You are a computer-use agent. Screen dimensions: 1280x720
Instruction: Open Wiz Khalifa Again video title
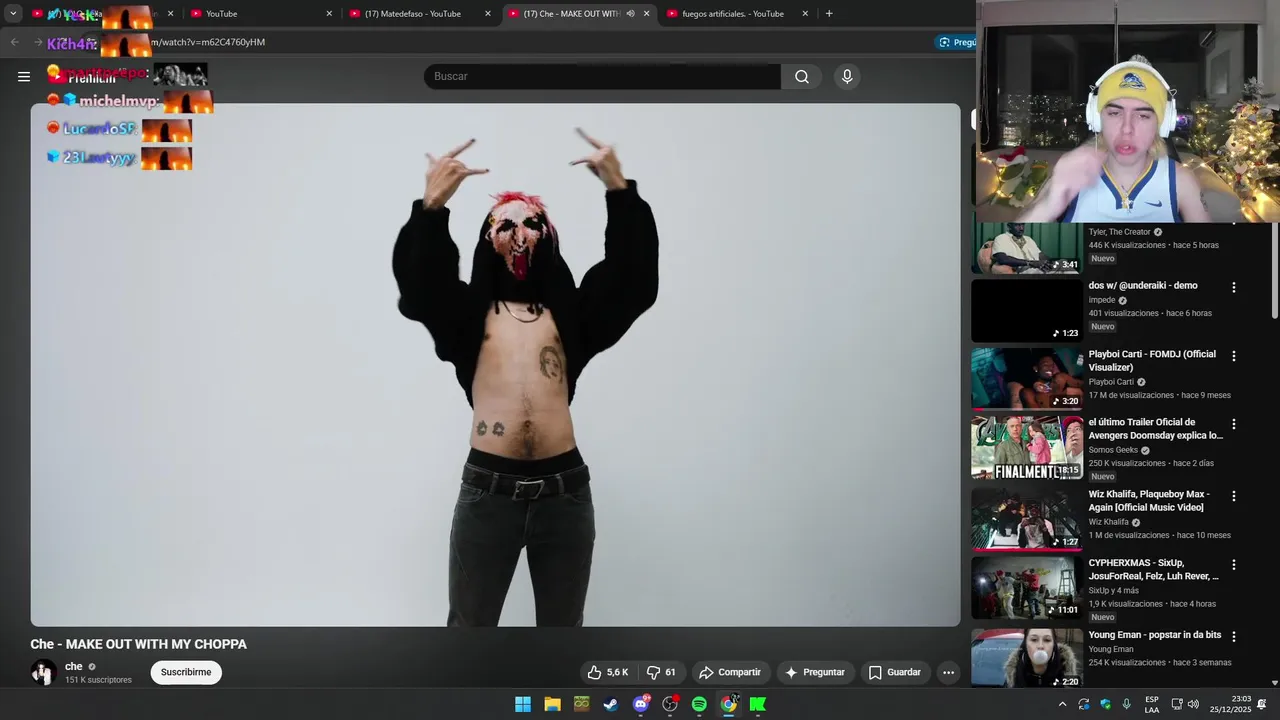point(1150,501)
